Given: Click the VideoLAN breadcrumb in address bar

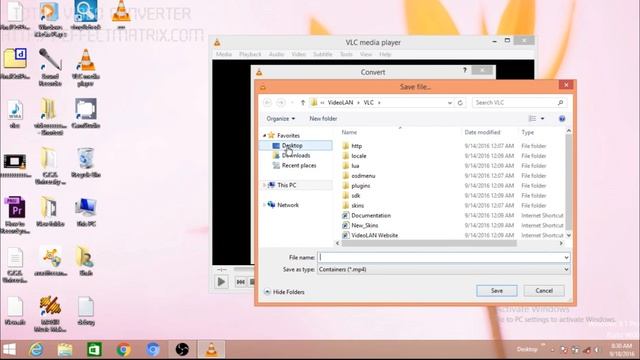Looking at the screenshot, I should coord(340,102).
